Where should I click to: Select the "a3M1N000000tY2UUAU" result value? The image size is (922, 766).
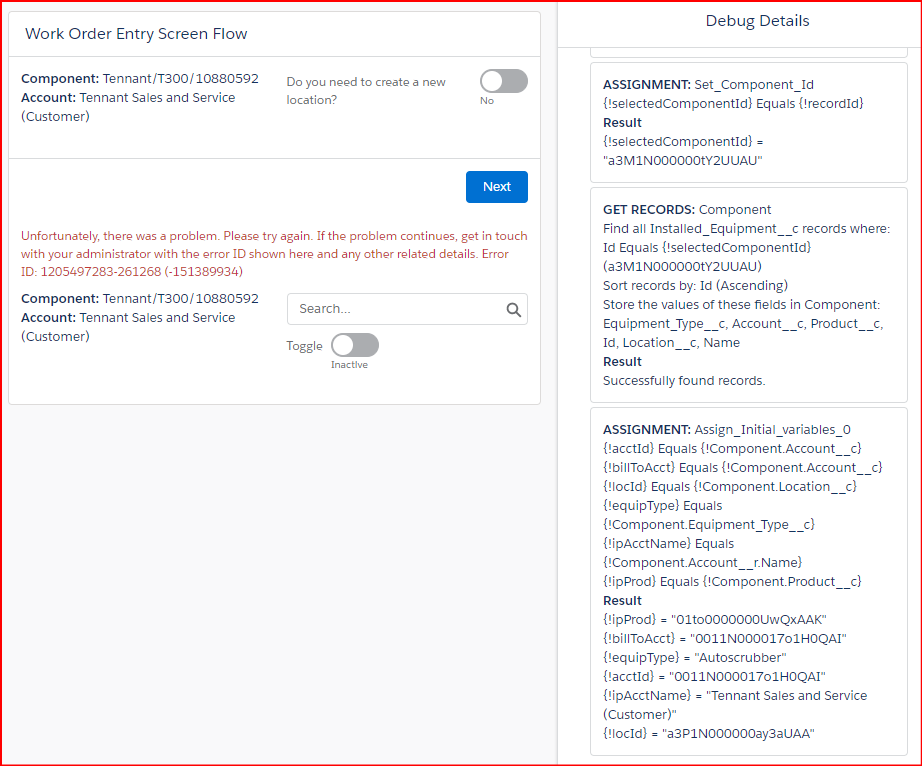click(x=683, y=160)
